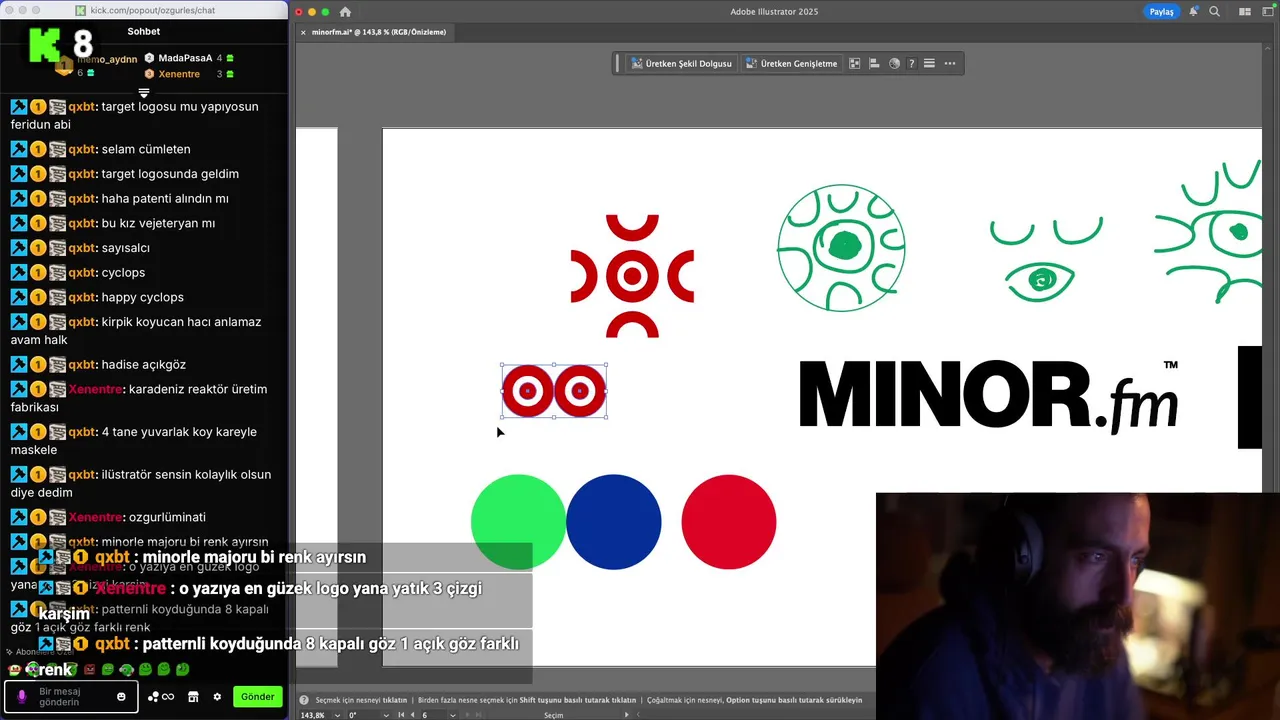Viewport: 1280px width, 720px height.
Task: Click the red frowning emote in chat quick emotes
Action: coord(89,669)
